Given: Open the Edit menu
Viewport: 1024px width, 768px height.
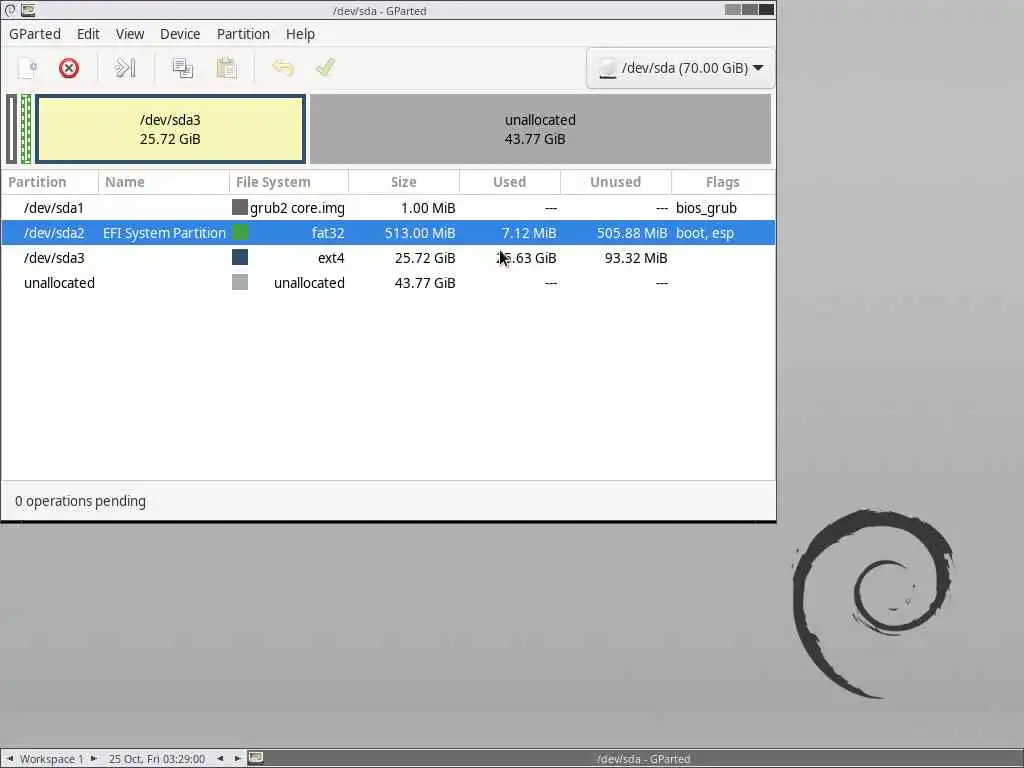Looking at the screenshot, I should [88, 34].
